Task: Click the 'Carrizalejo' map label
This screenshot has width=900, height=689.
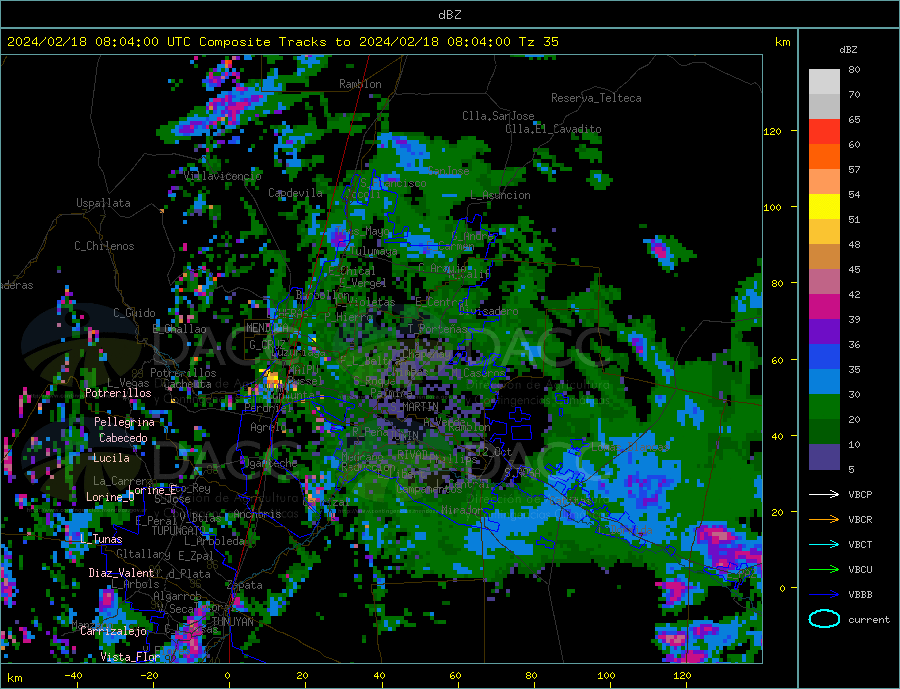Action: (113, 631)
